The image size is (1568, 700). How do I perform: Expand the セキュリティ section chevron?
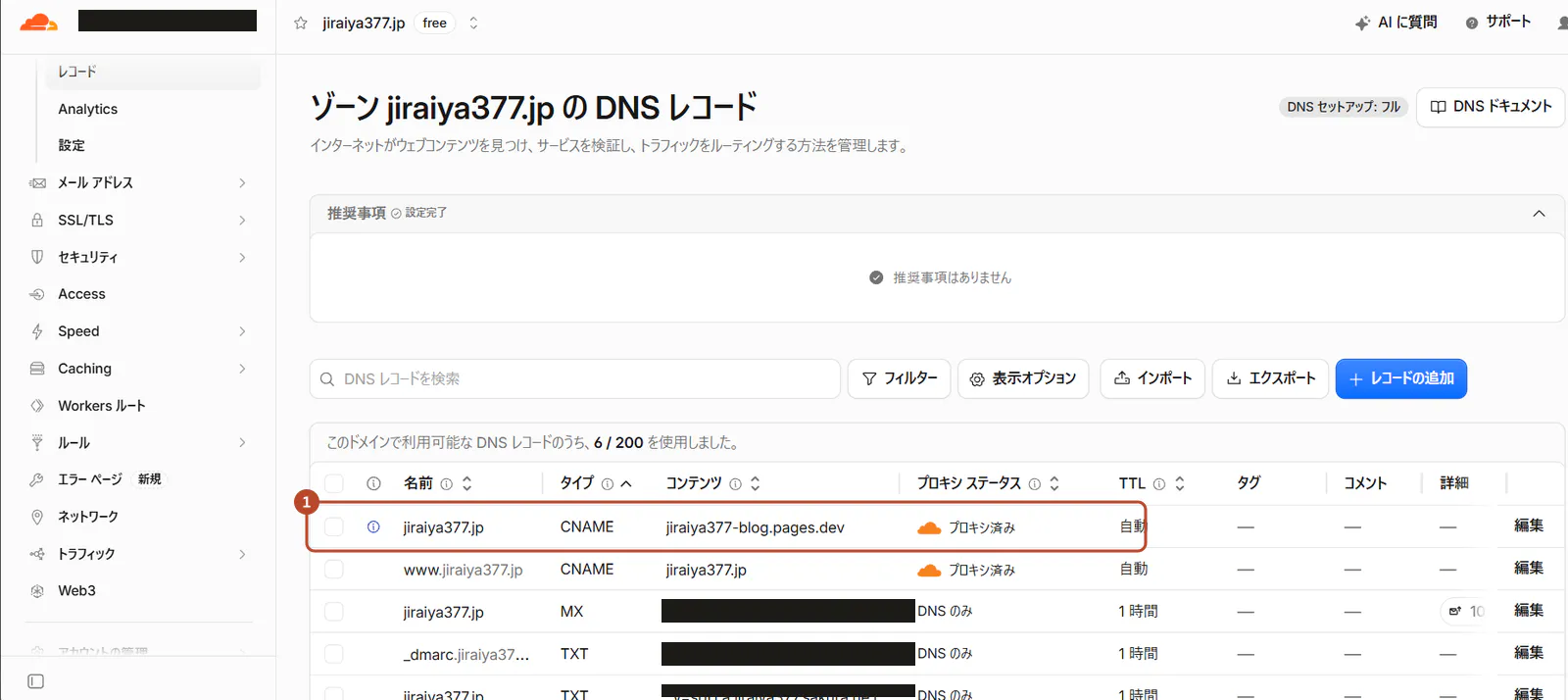(242, 257)
